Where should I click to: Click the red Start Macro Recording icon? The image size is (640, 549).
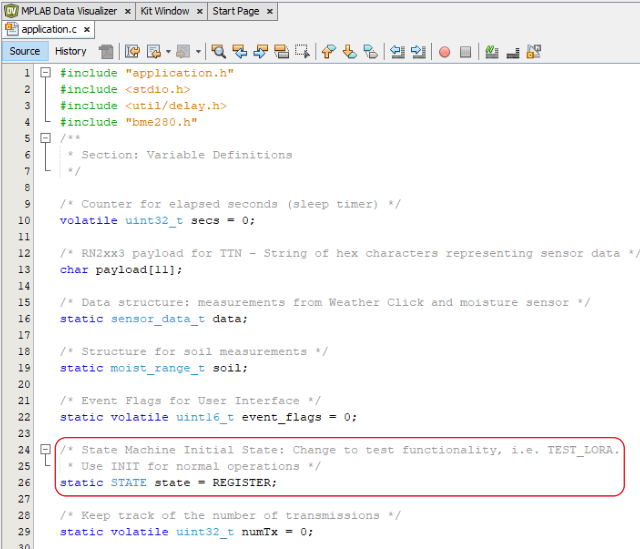(x=444, y=52)
